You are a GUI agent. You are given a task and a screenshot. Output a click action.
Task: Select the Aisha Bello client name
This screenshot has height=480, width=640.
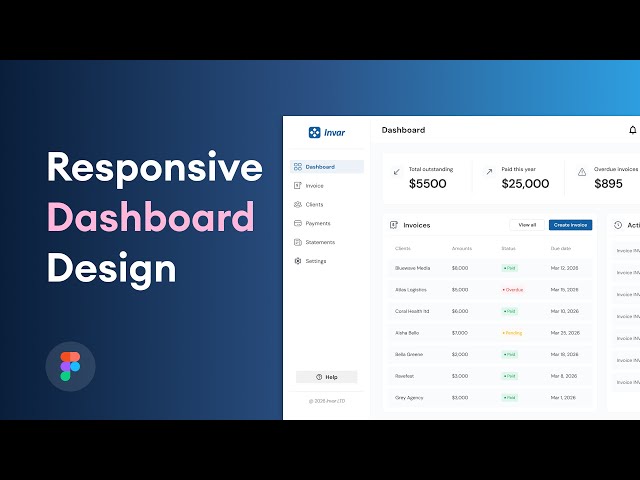coord(407,333)
